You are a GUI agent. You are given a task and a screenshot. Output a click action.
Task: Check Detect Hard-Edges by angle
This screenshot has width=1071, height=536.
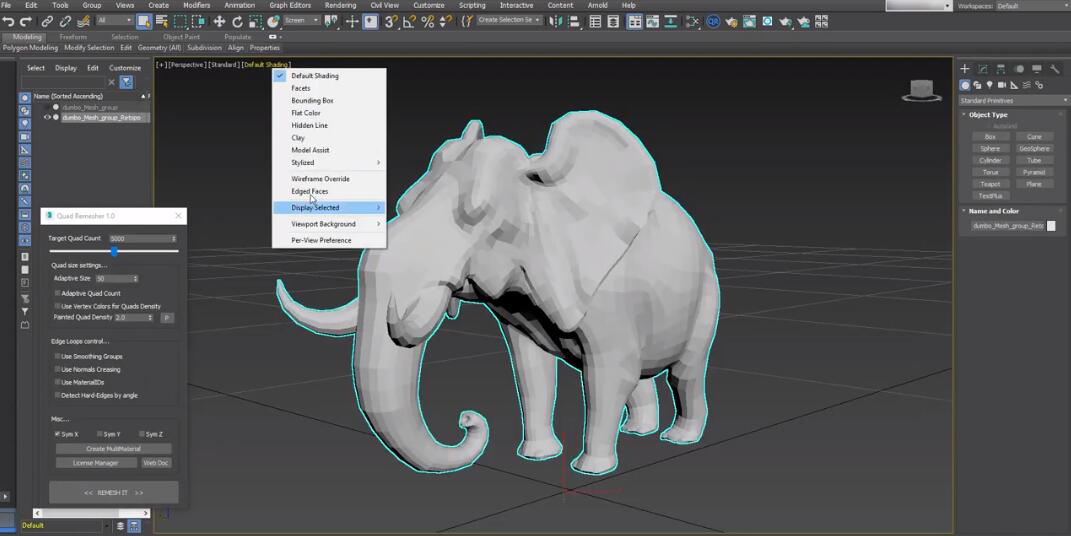(57, 395)
